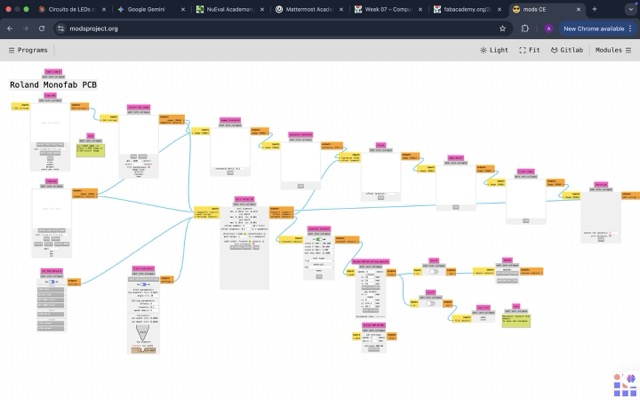Open the Chrome three-dot menu
Viewport: 640px width, 400px height.
pyautogui.click(x=631, y=29)
